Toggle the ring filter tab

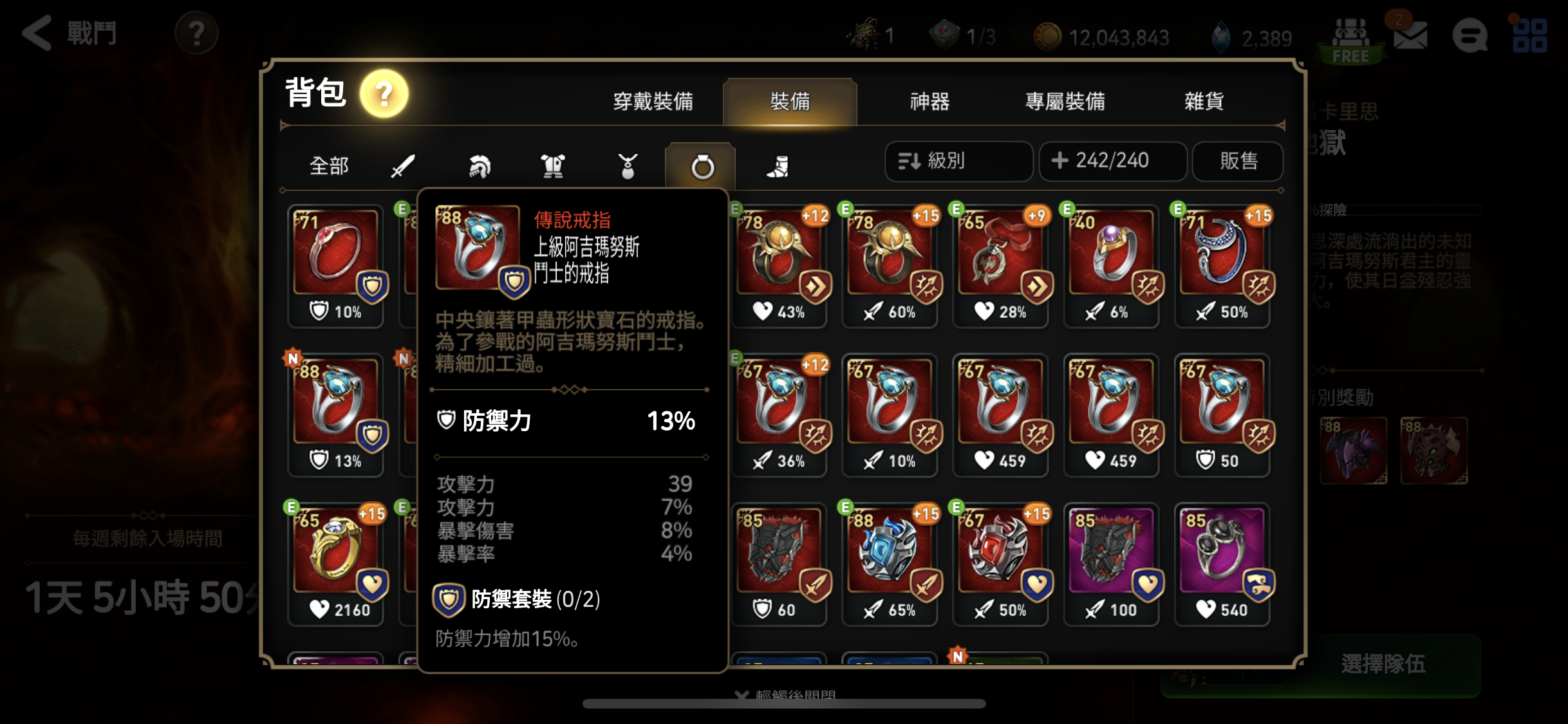pos(701,166)
